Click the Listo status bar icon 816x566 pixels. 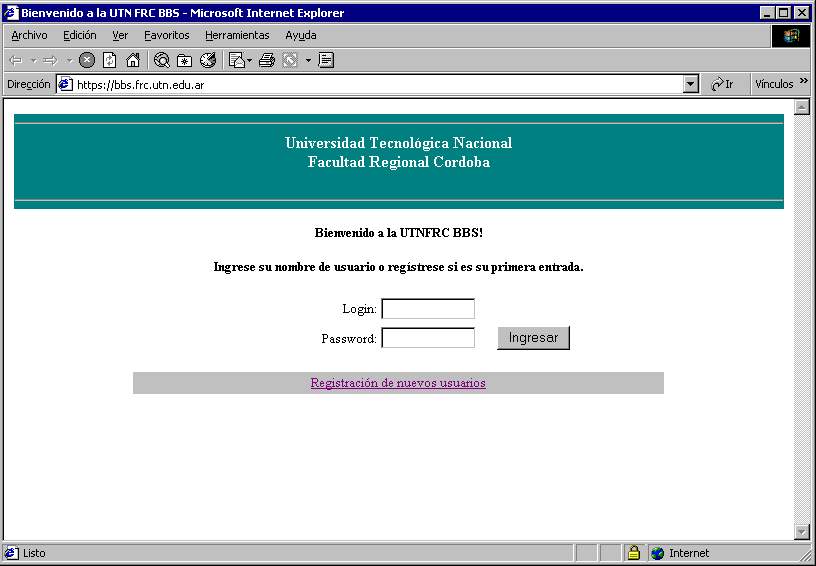pyautogui.click(x=11, y=553)
